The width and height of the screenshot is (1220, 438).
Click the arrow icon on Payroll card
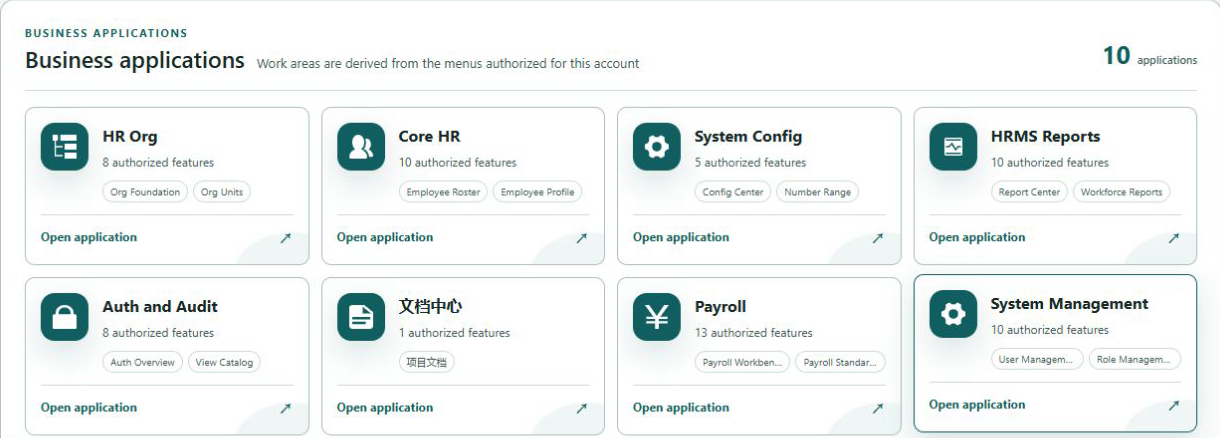pyautogui.click(x=876, y=408)
